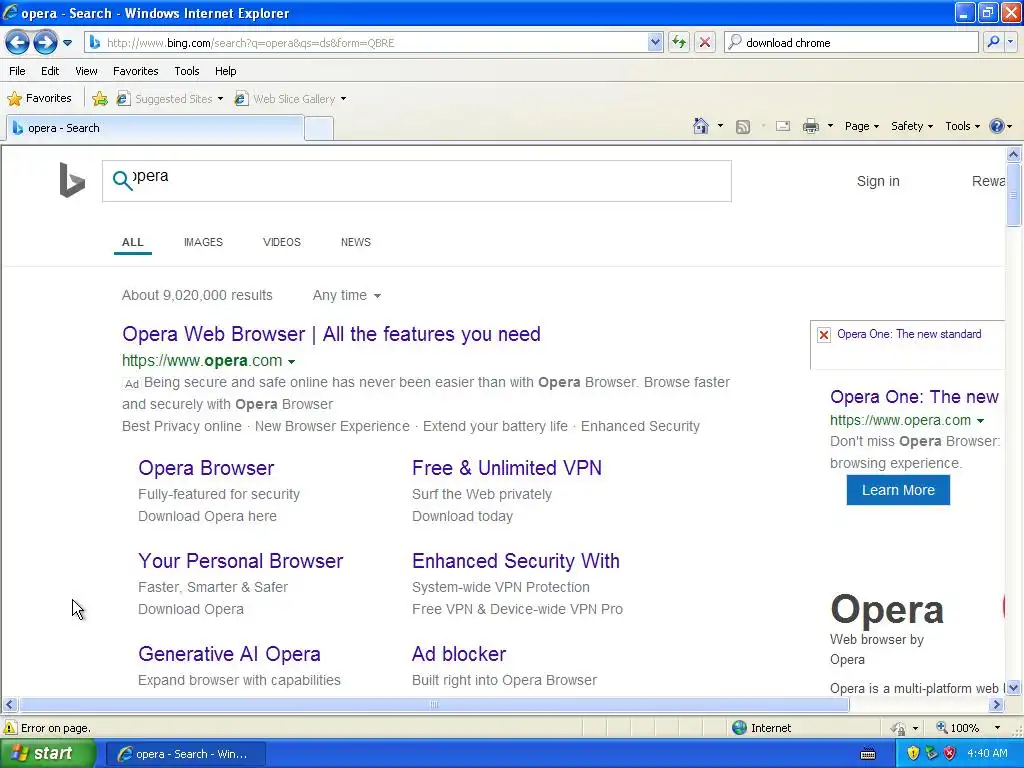Click the 'download chrome' search box

point(852,43)
